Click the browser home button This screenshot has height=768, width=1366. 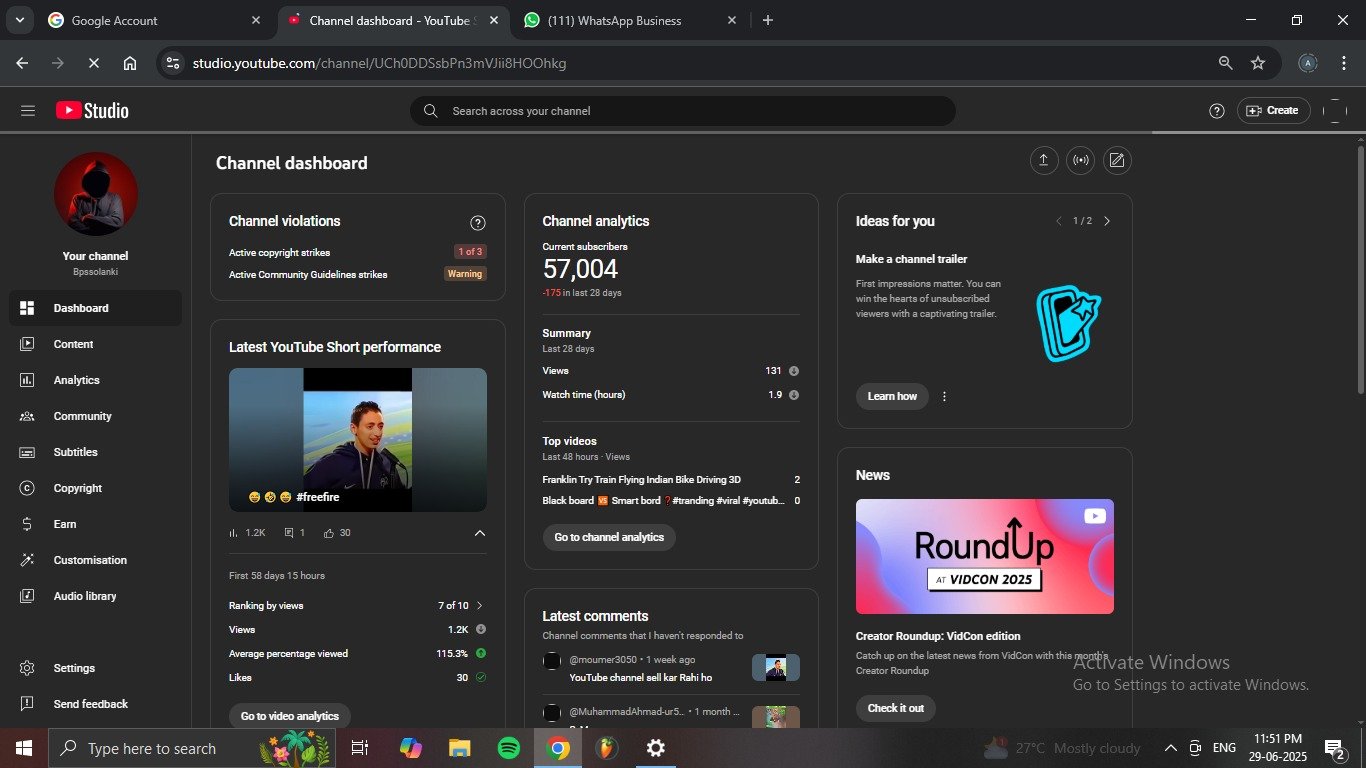click(130, 63)
